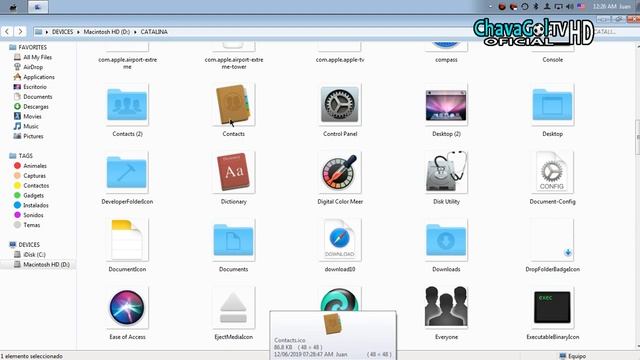Select the Documents folder icon

pos(233,240)
